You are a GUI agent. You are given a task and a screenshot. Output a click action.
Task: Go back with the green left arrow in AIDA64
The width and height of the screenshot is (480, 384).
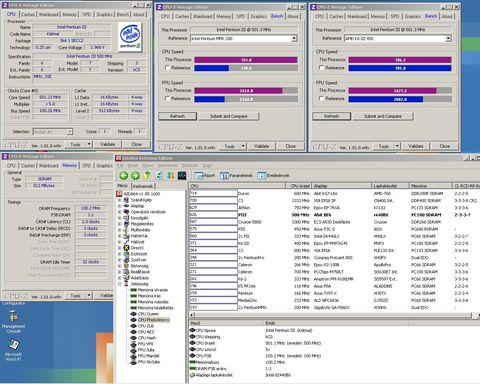coord(124,175)
